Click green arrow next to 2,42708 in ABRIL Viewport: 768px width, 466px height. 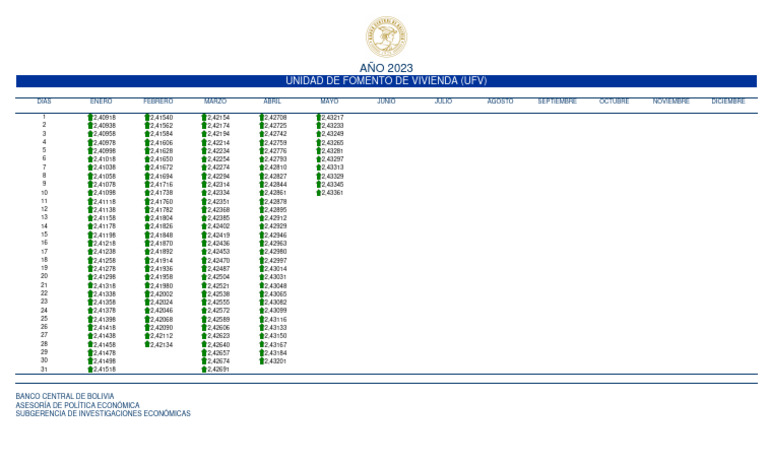click(262, 117)
